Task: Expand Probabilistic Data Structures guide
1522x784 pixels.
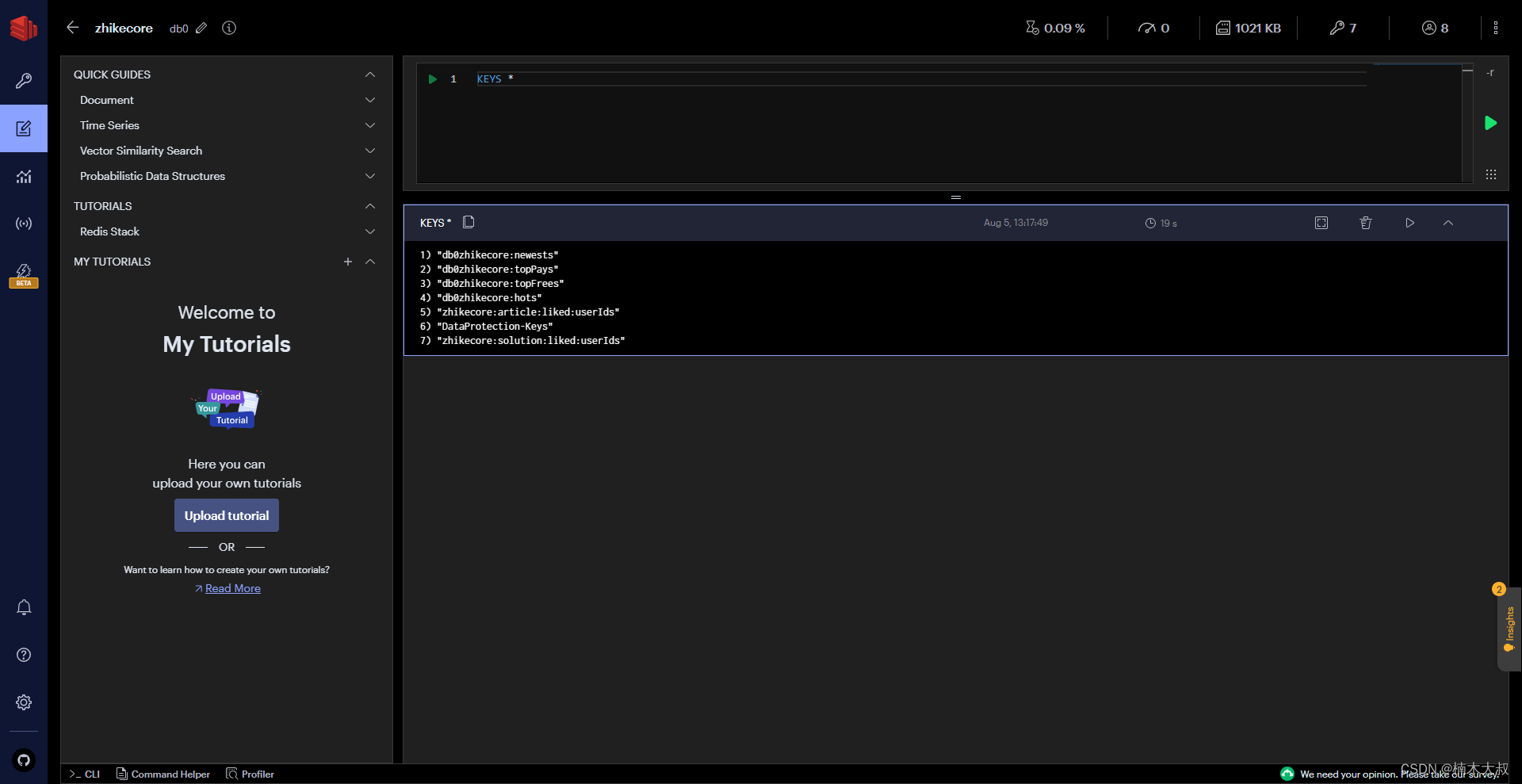Action: 370,176
